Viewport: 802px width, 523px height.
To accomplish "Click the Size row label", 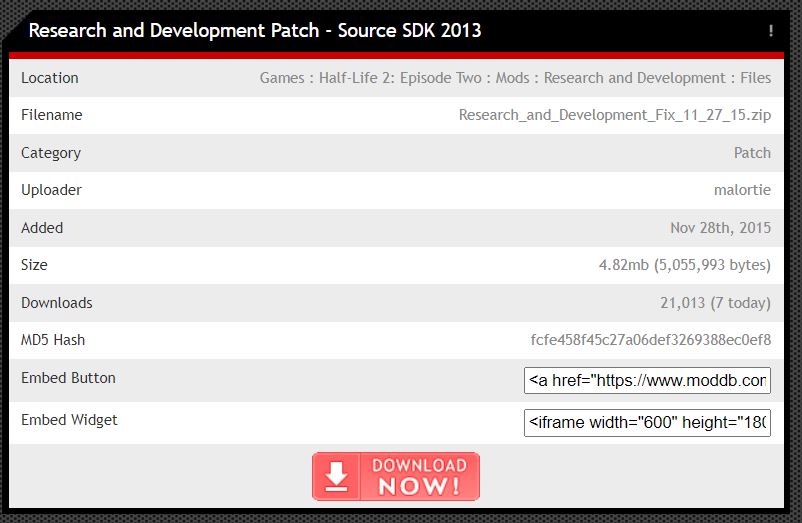I will coord(34,265).
